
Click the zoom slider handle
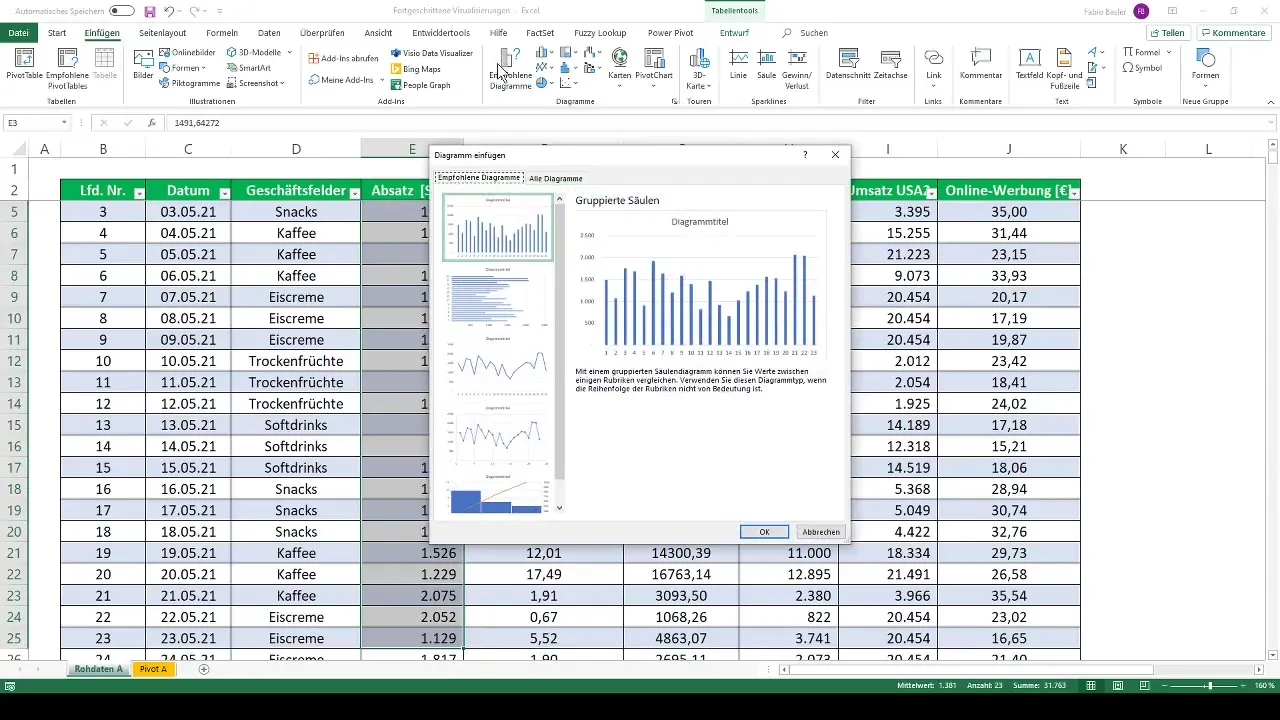point(1209,686)
